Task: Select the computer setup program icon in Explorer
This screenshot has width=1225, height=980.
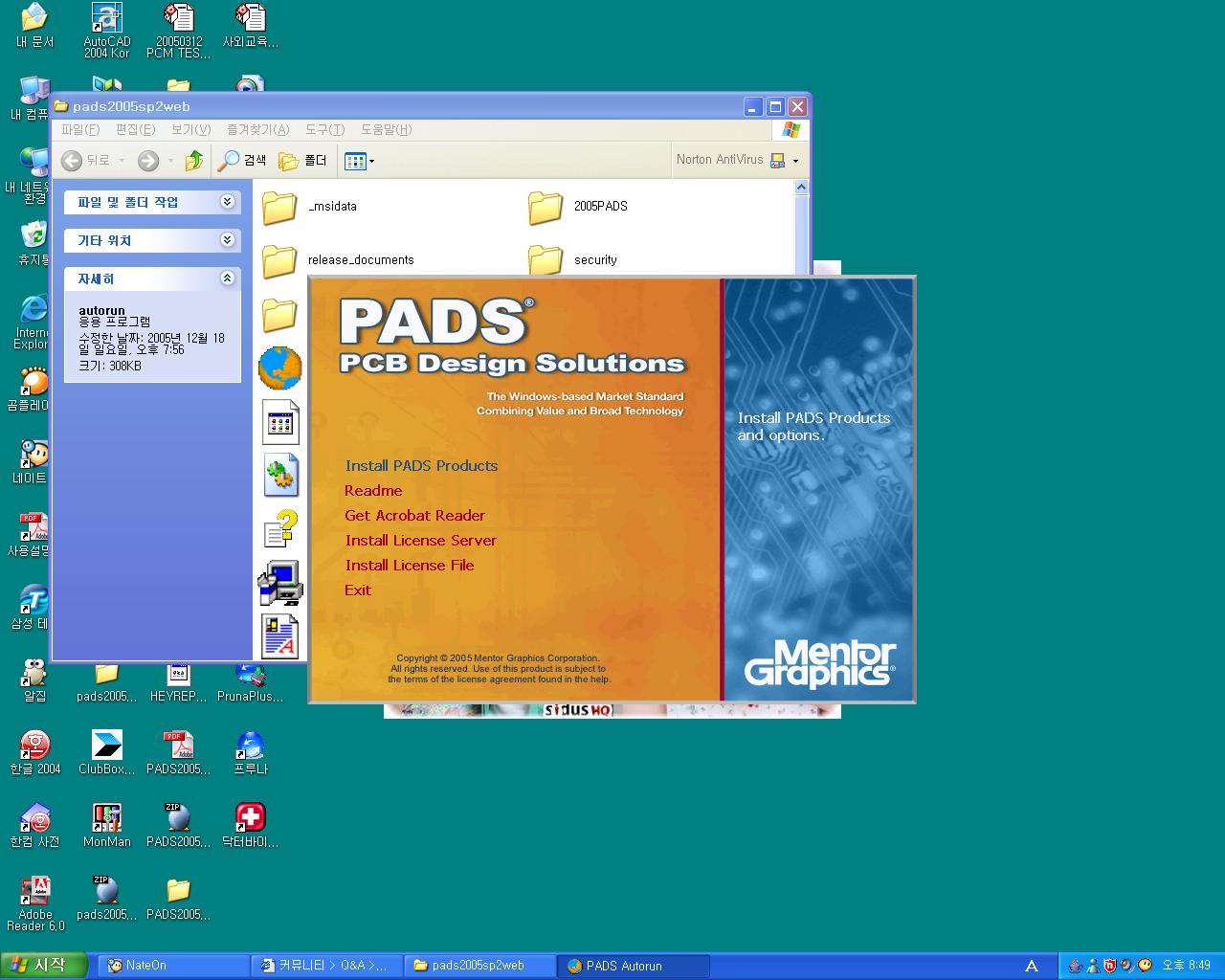Action: coord(280,582)
